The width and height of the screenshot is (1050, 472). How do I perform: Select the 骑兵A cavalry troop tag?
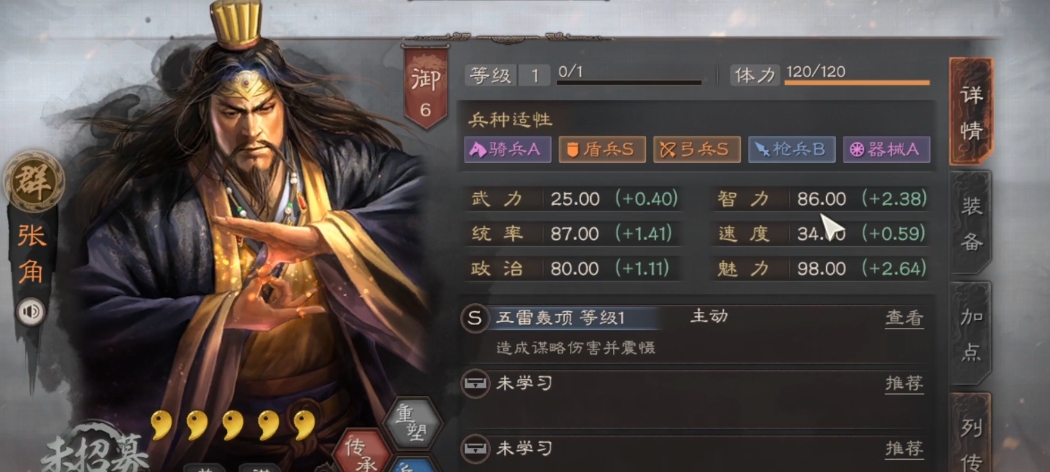coord(508,149)
